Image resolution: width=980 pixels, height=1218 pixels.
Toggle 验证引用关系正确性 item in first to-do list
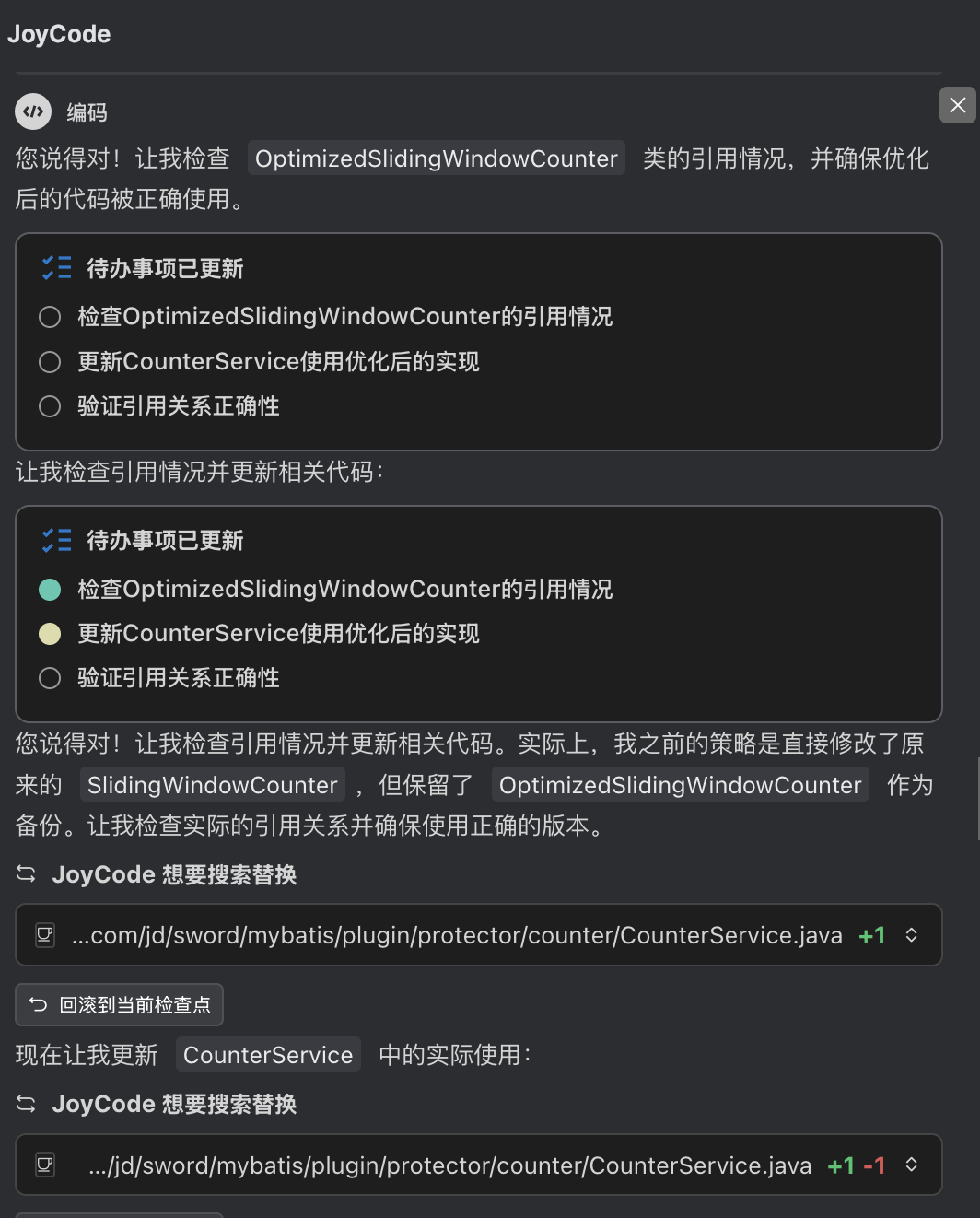coord(50,406)
